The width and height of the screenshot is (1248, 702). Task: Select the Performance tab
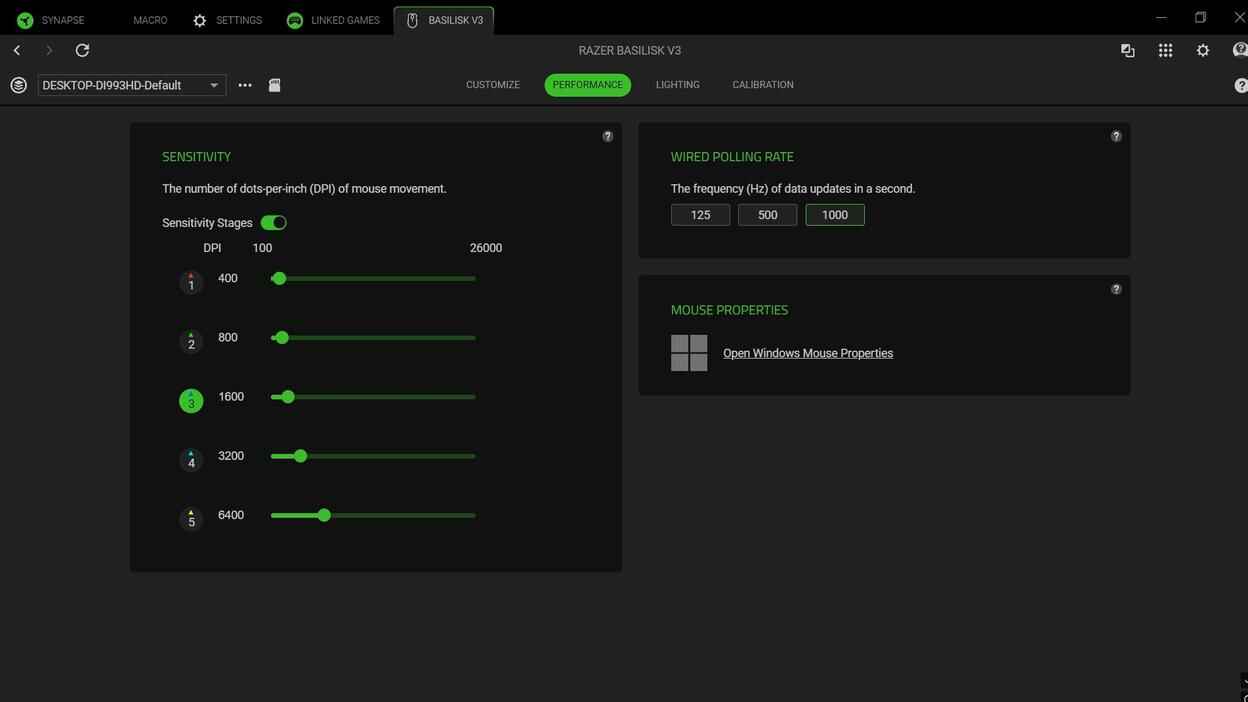point(588,85)
